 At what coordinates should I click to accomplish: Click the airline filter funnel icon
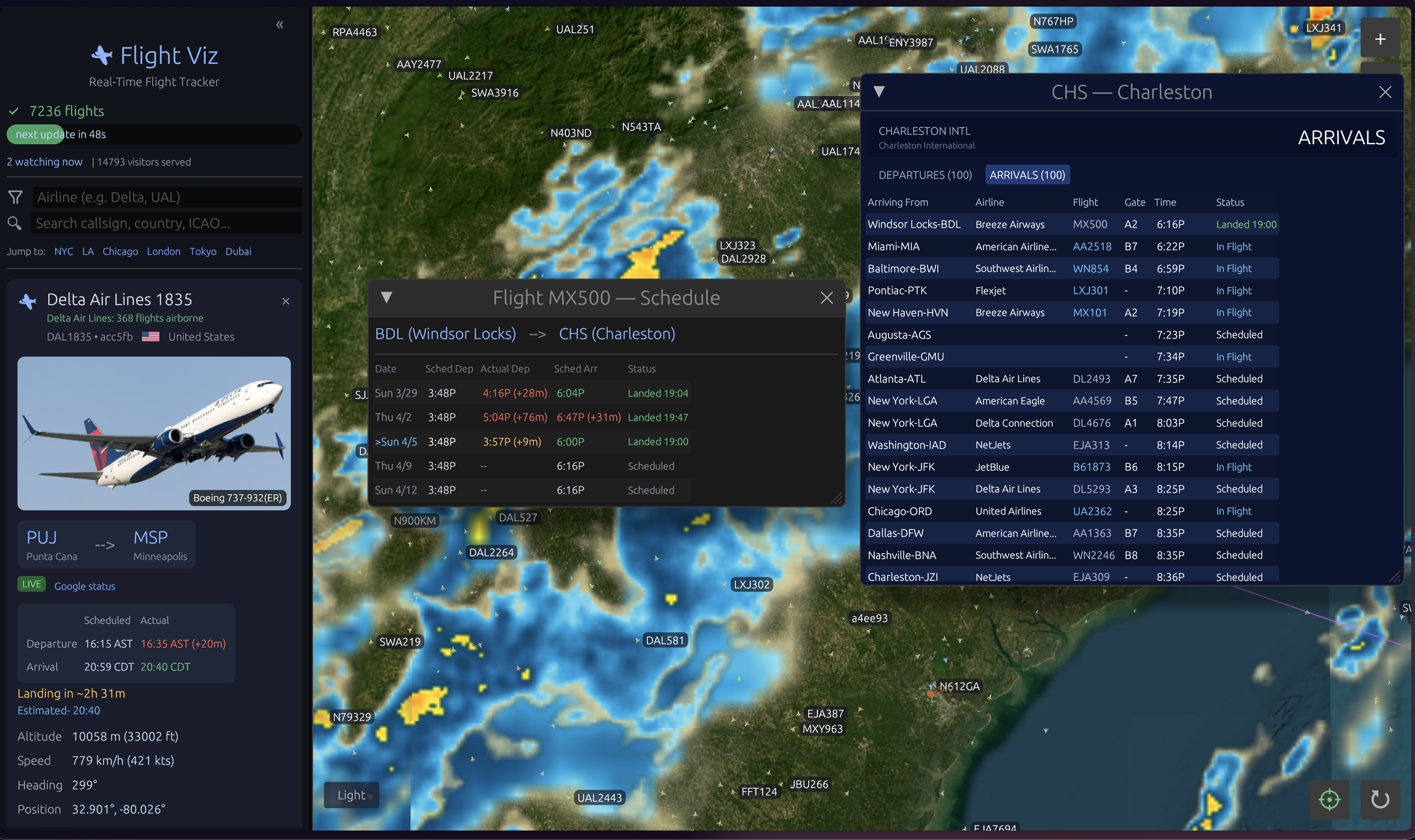pos(15,197)
